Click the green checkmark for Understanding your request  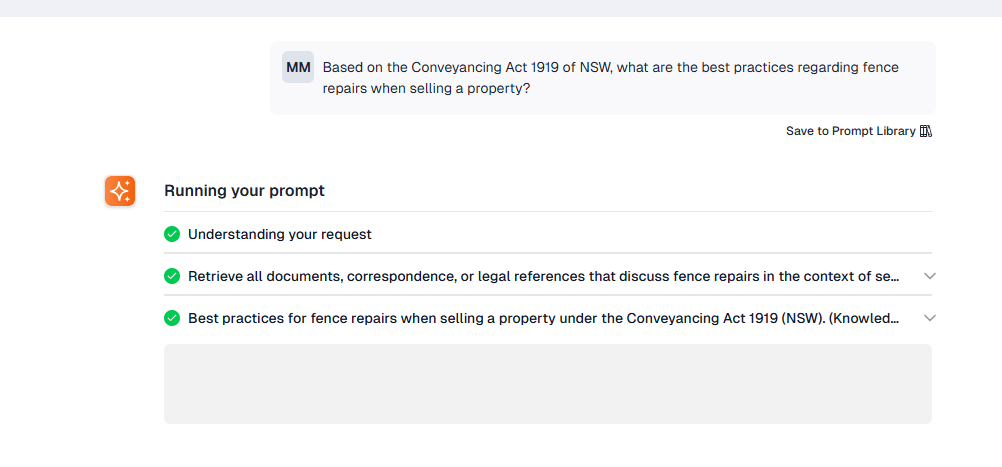[x=172, y=234]
